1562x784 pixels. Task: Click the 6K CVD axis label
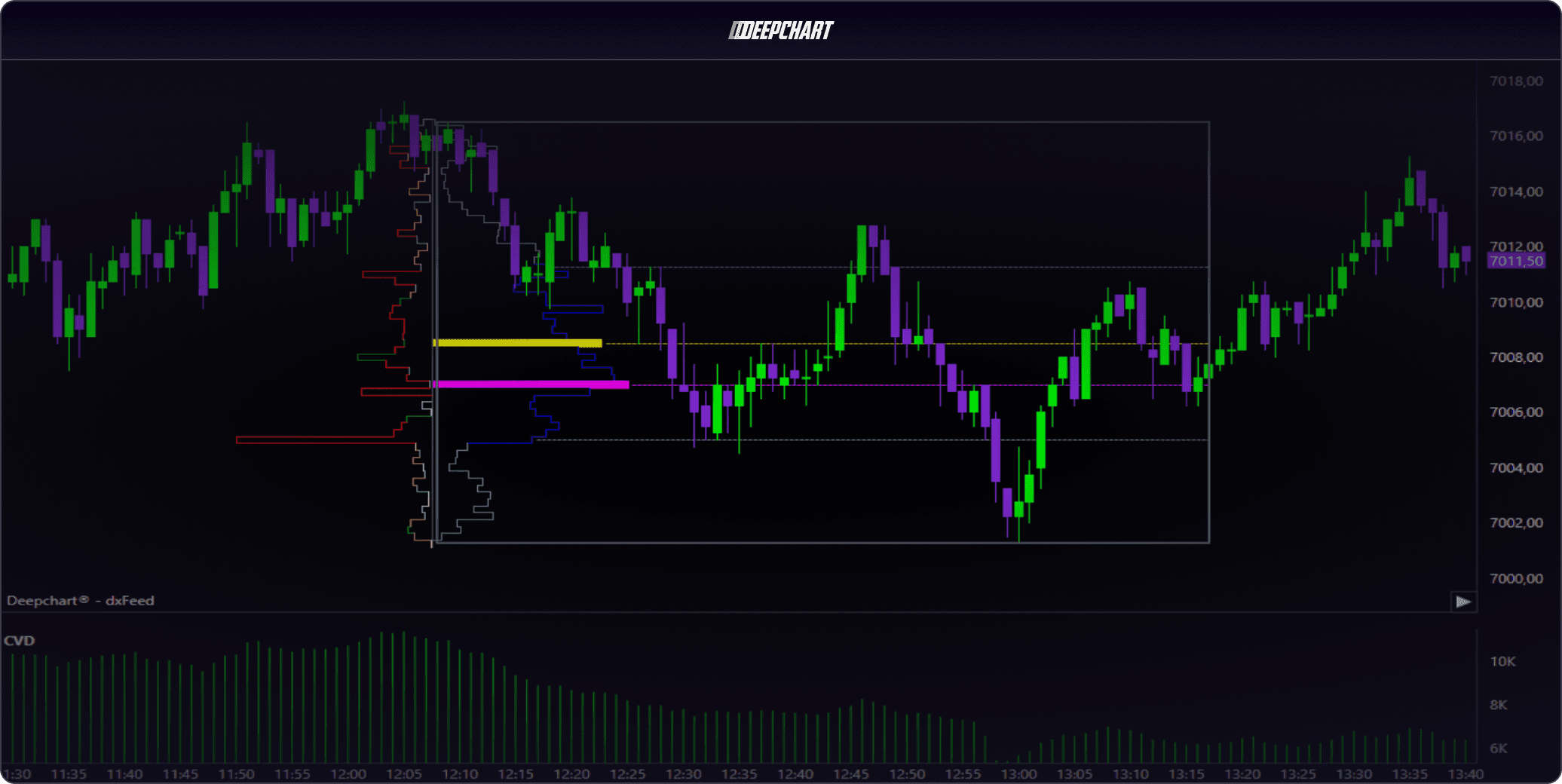coord(1499,749)
